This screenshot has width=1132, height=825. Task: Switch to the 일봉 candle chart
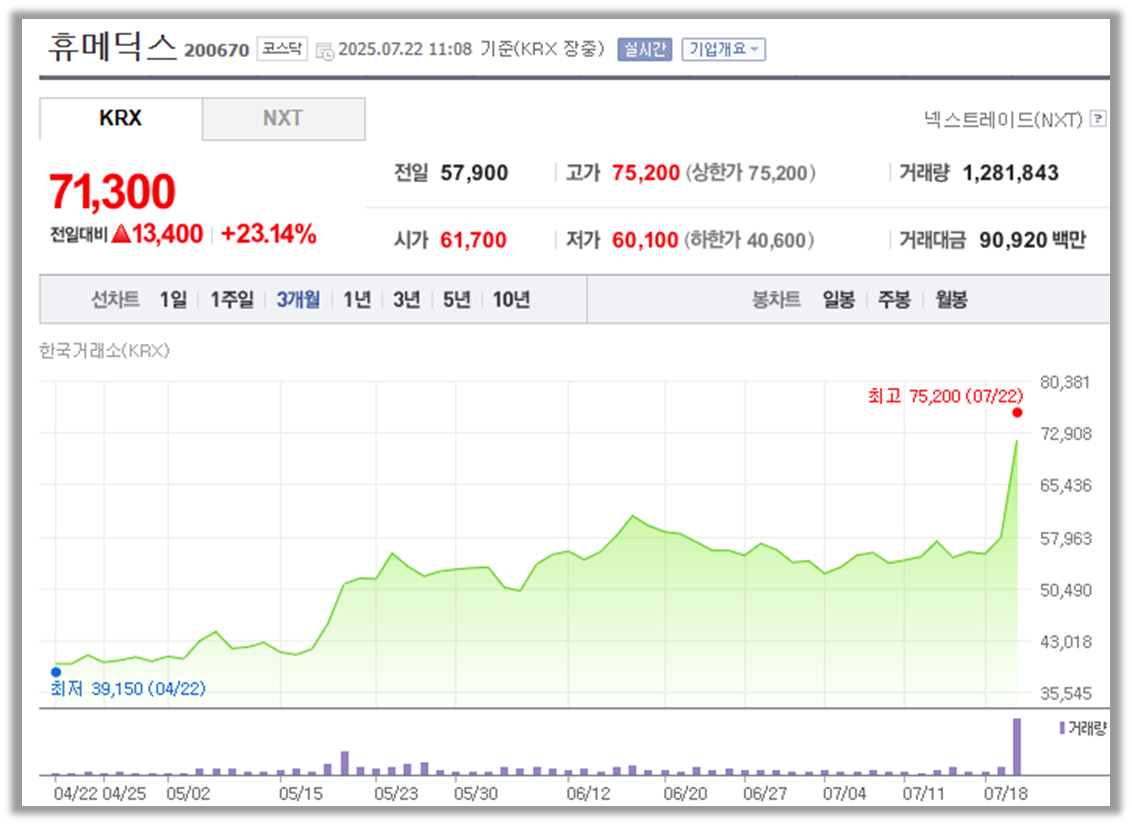point(839,299)
